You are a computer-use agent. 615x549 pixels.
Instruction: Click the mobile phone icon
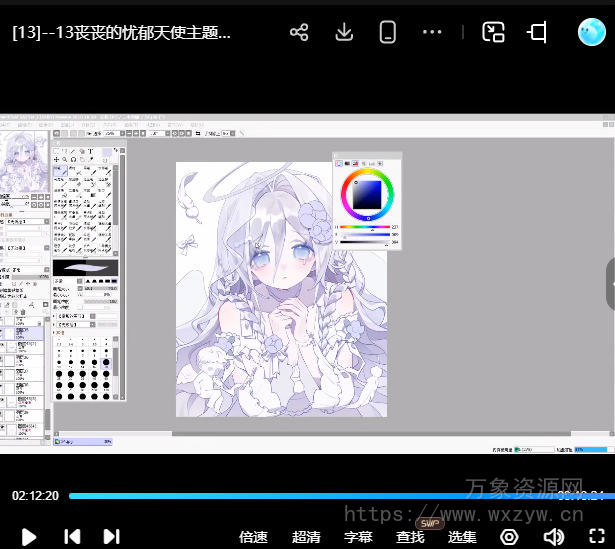point(388,32)
